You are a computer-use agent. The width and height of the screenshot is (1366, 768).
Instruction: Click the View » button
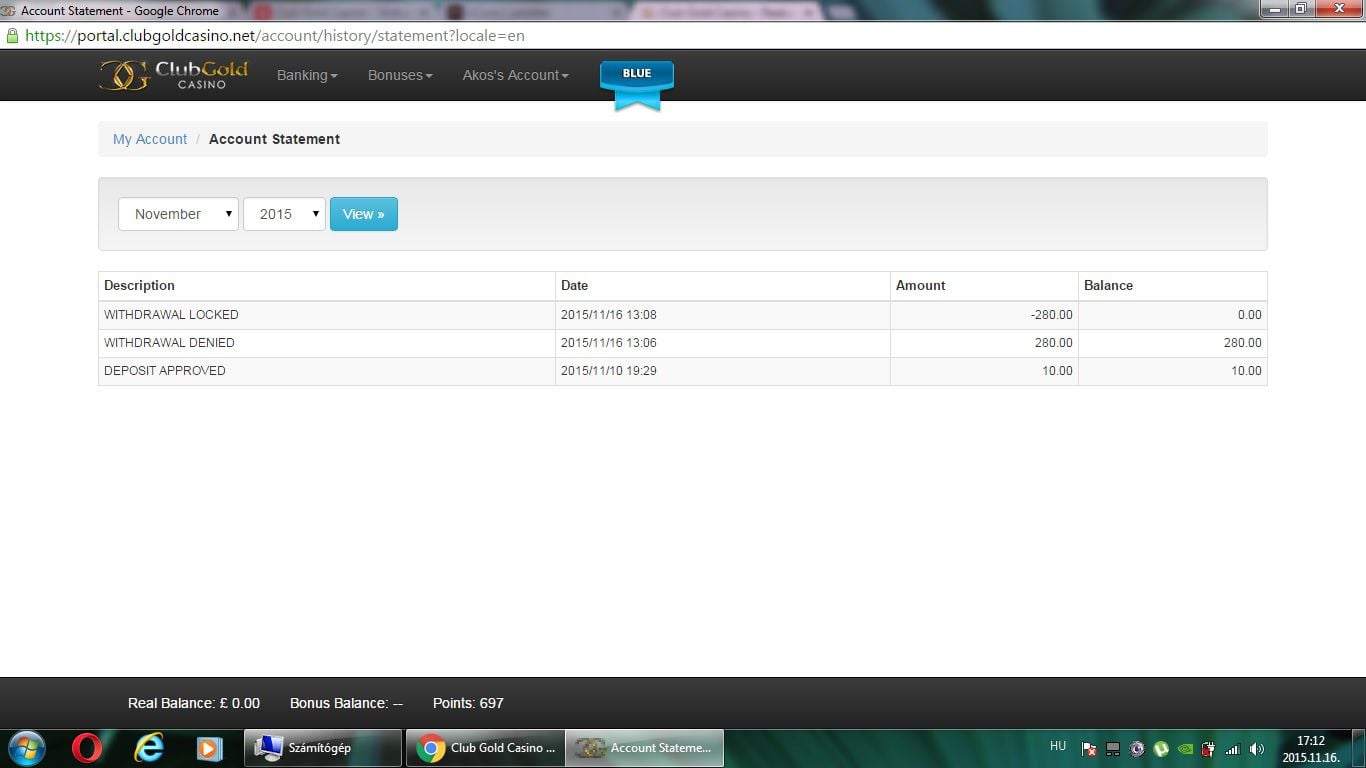point(364,214)
